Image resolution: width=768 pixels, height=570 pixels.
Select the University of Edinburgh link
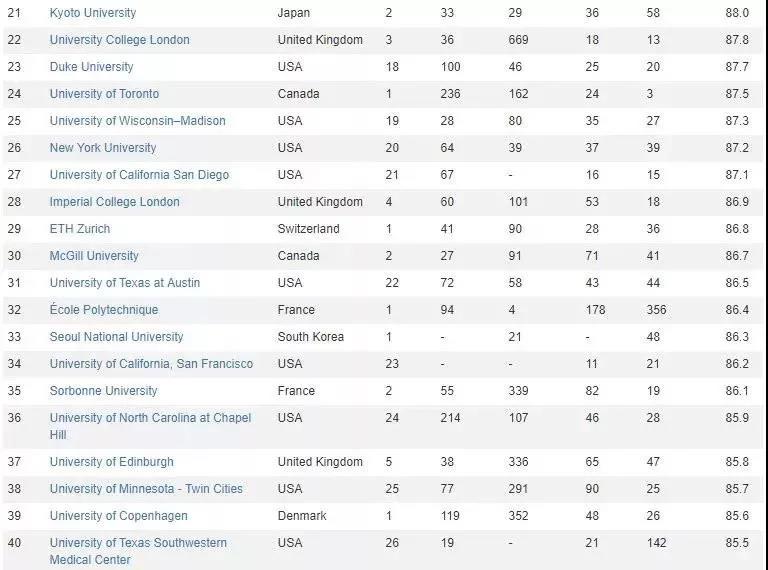(112, 462)
